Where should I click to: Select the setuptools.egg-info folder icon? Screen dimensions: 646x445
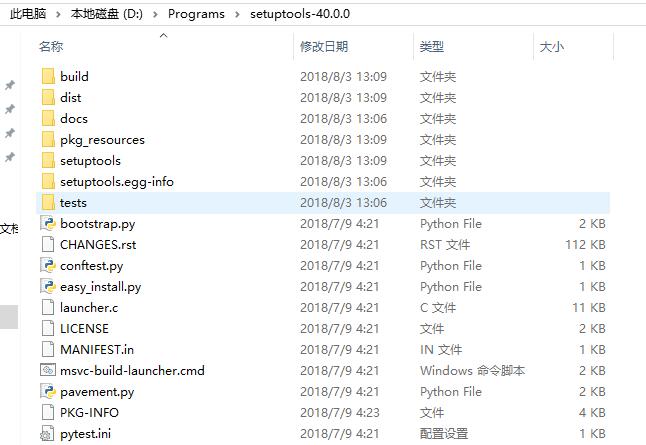pyautogui.click(x=48, y=182)
